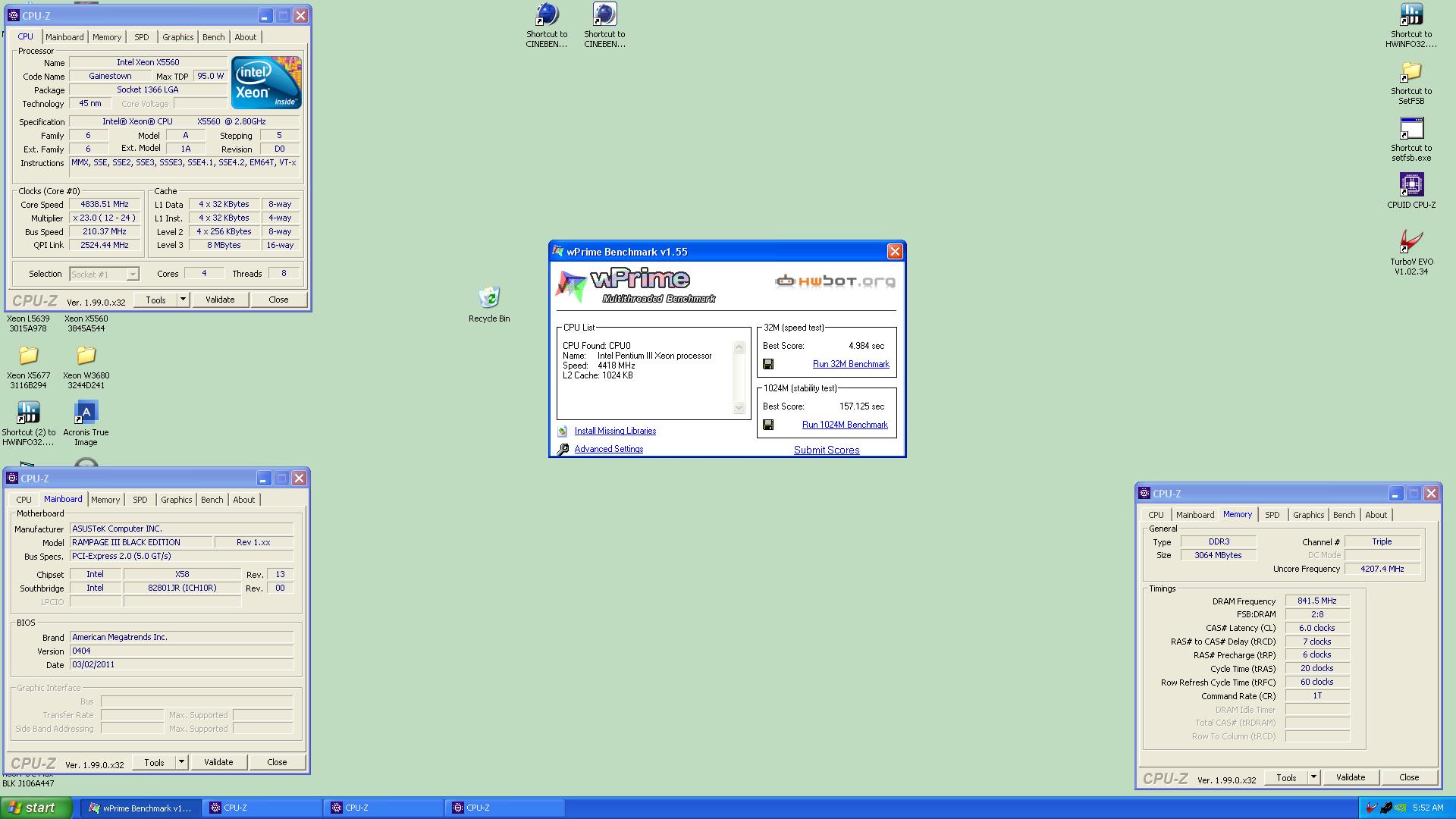Viewport: 1456px width, 819px height.
Task: Click Uncore Frequency 4207.4 MHz value
Action: point(1382,569)
